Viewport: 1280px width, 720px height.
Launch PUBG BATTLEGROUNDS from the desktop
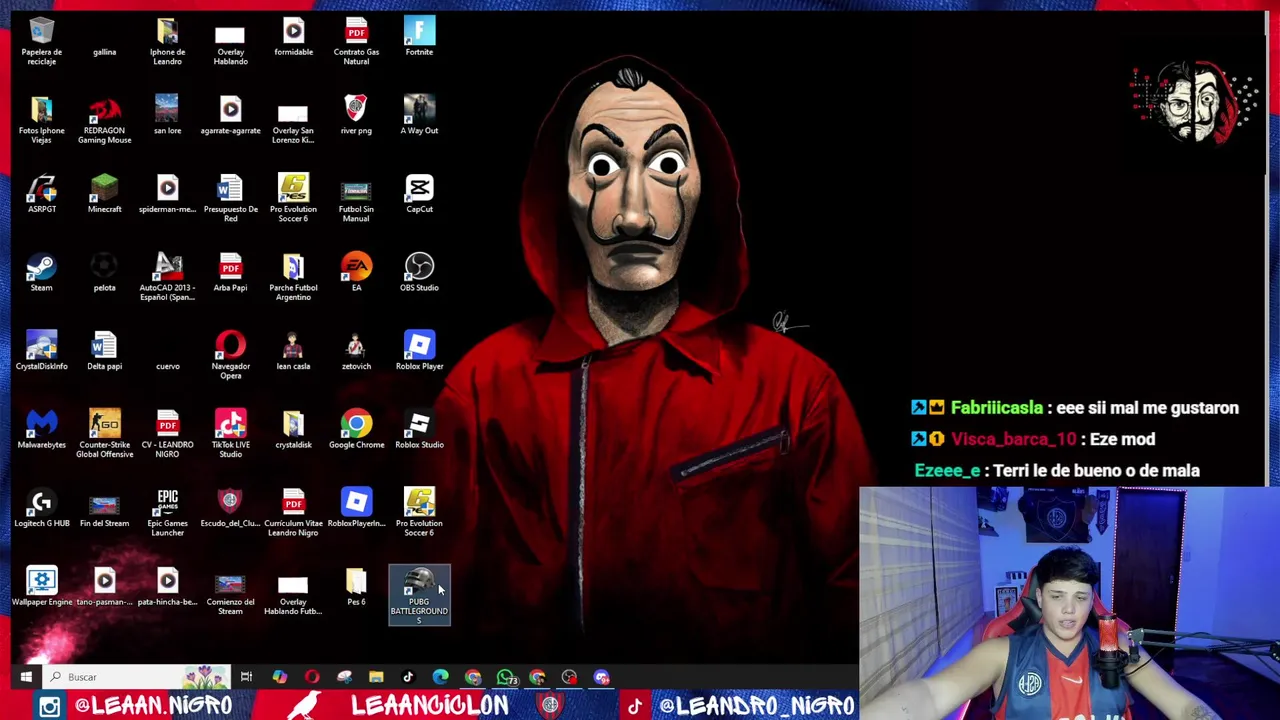419,596
